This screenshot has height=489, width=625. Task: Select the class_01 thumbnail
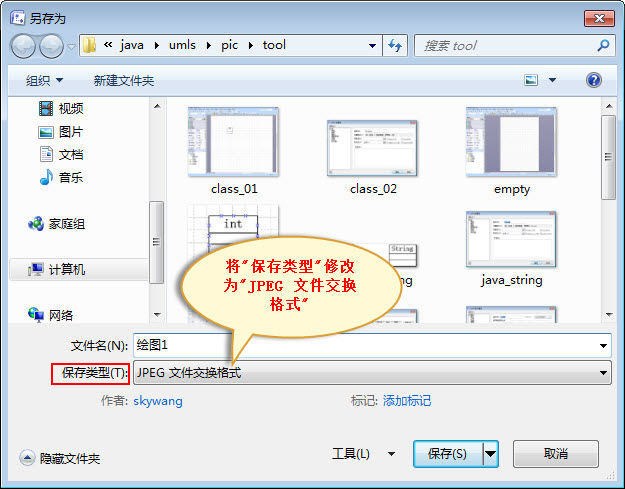(x=234, y=151)
